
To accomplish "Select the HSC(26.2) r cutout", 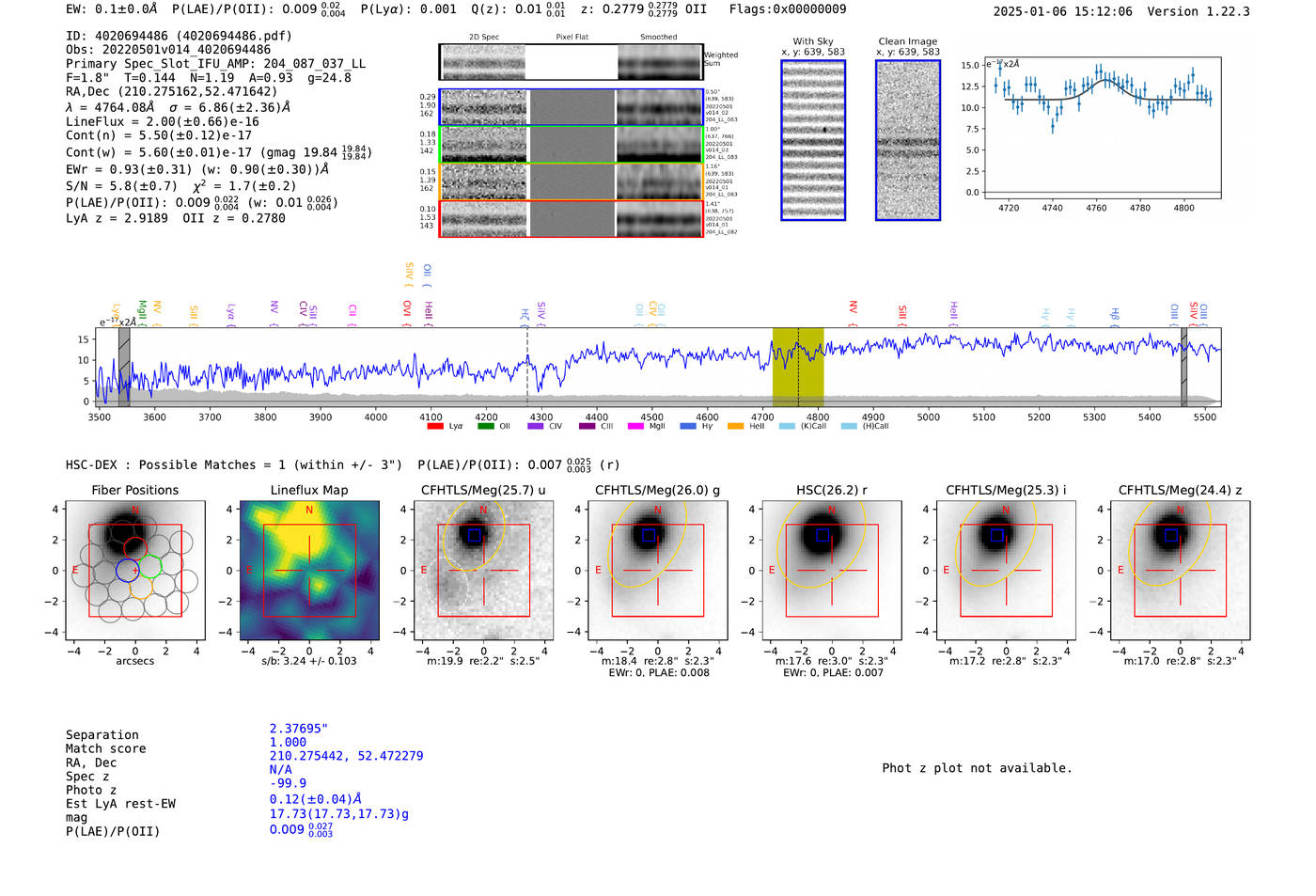I will (x=832, y=571).
